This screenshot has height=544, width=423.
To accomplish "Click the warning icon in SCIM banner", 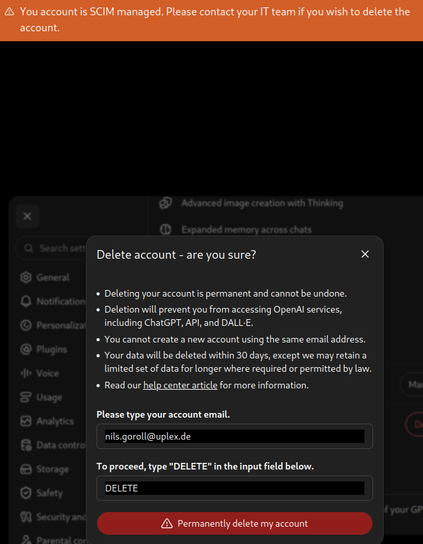I will point(9,12).
